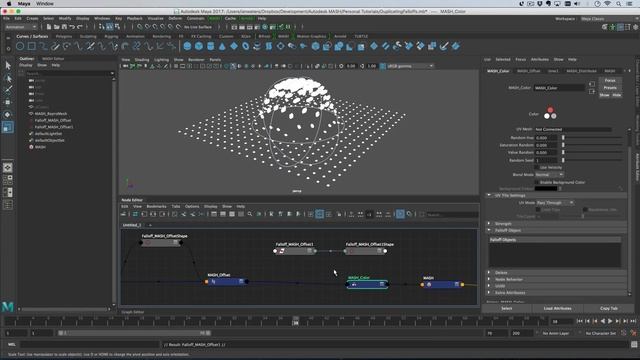Screen dimensions: 640x360
Task: Click the blue highlighted play icon in Node Editor toolbar
Action: [400, 214]
